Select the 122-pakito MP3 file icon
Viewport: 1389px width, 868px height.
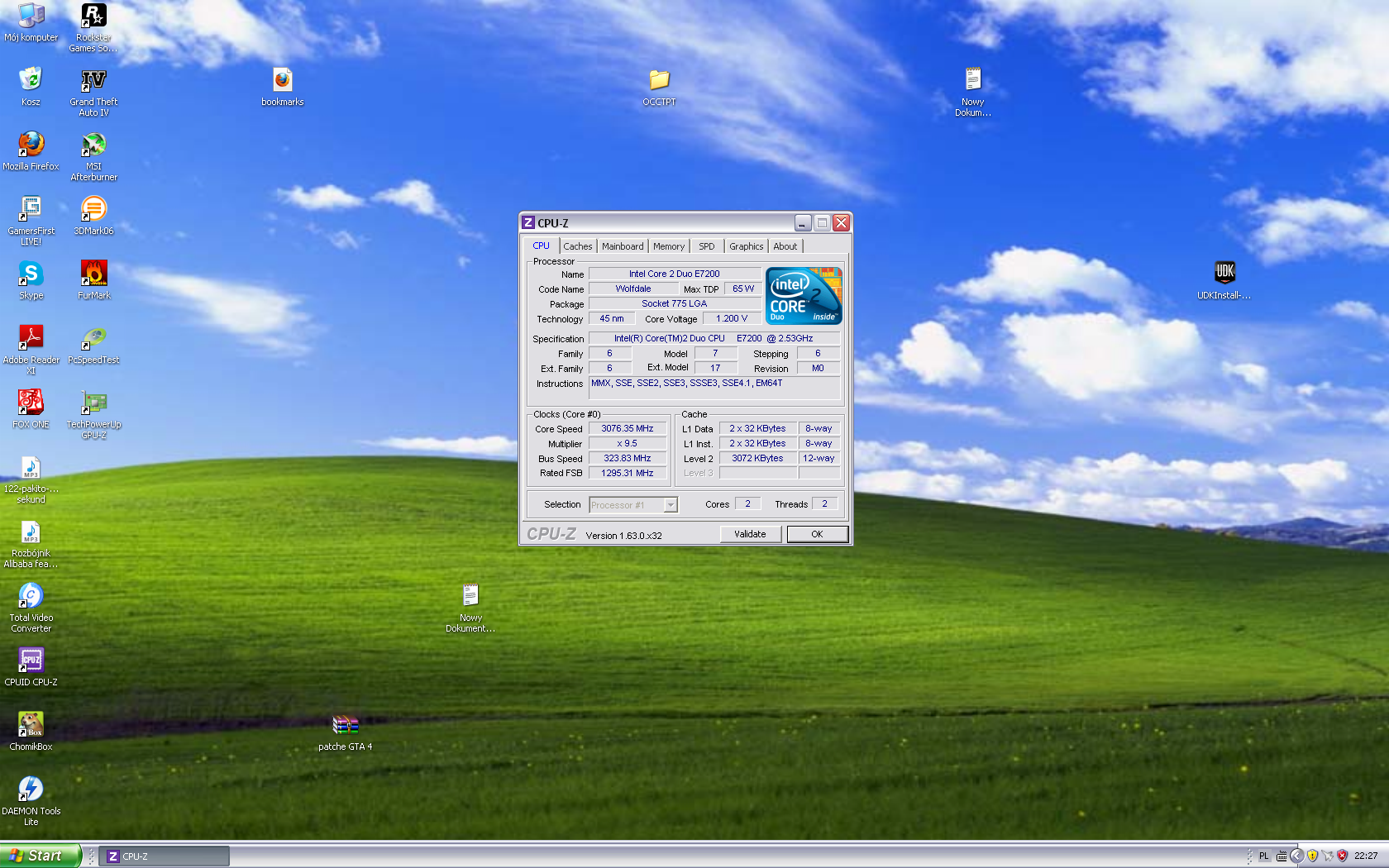[x=31, y=479]
